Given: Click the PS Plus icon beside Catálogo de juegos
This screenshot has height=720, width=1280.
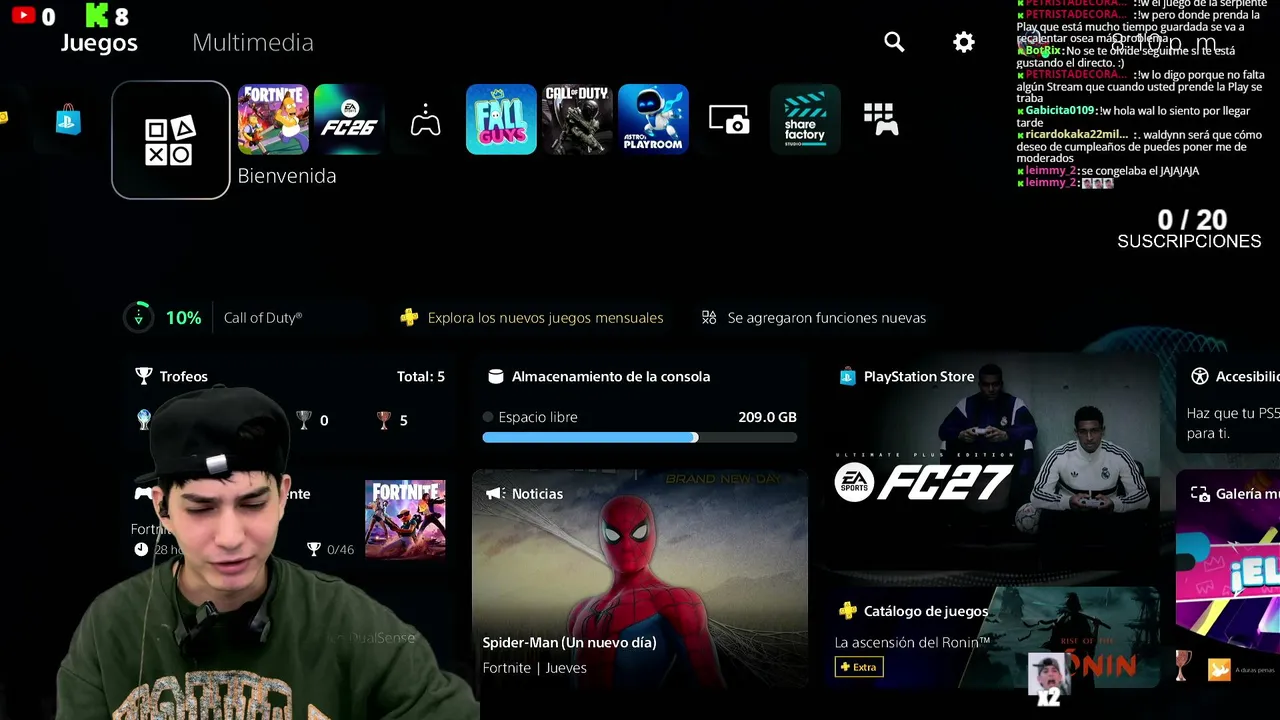Looking at the screenshot, I should (x=848, y=611).
